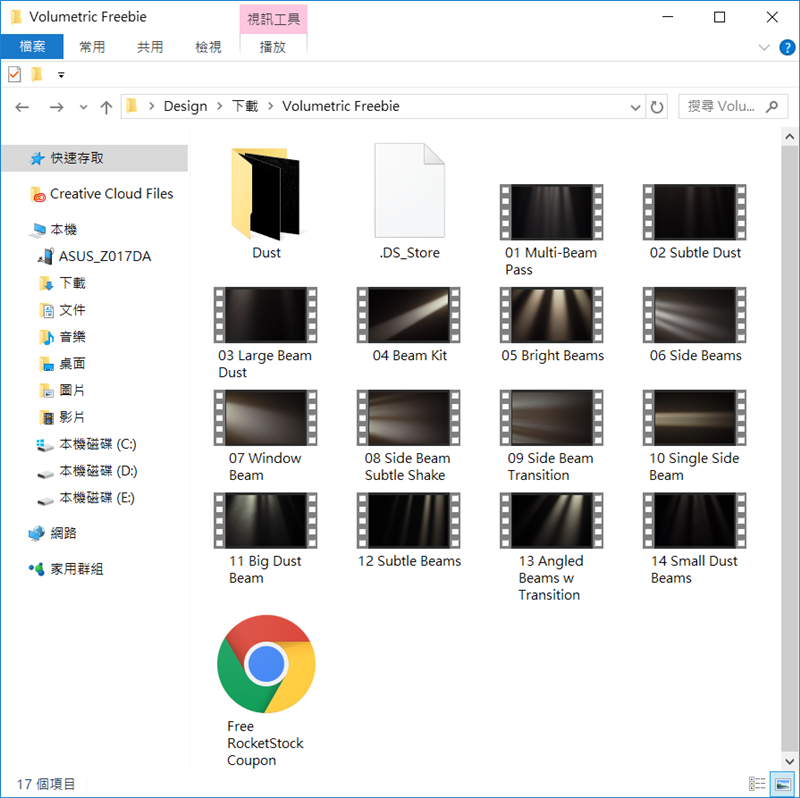Click Volumetric Freebie in the breadcrumb
Viewport: 800px width, 798px height.
pyautogui.click(x=341, y=106)
